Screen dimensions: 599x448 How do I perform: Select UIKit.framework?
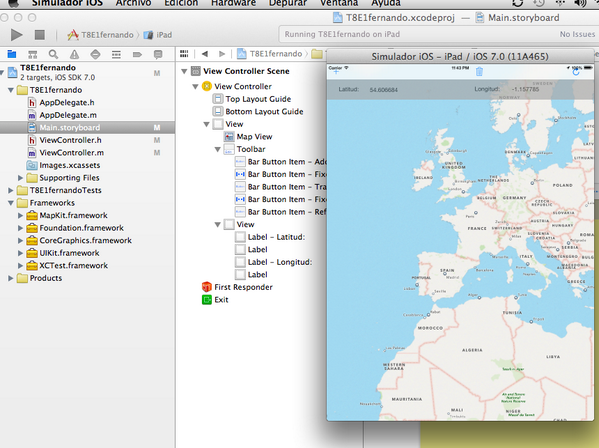69,253
